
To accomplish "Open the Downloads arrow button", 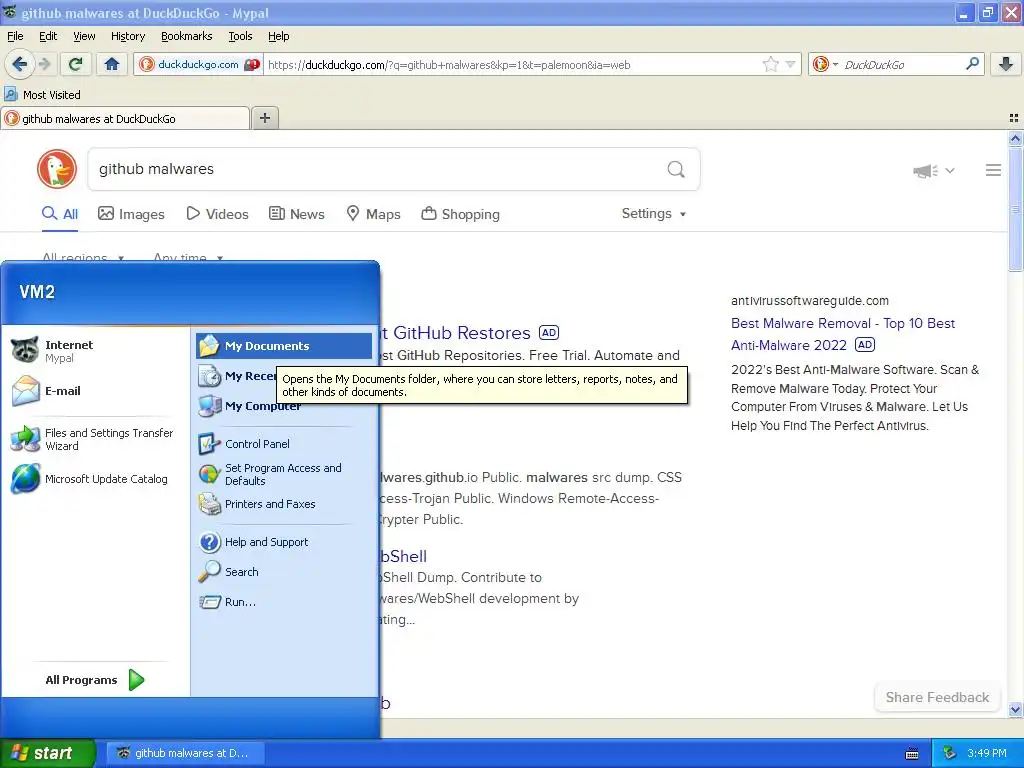I will click(1006, 64).
